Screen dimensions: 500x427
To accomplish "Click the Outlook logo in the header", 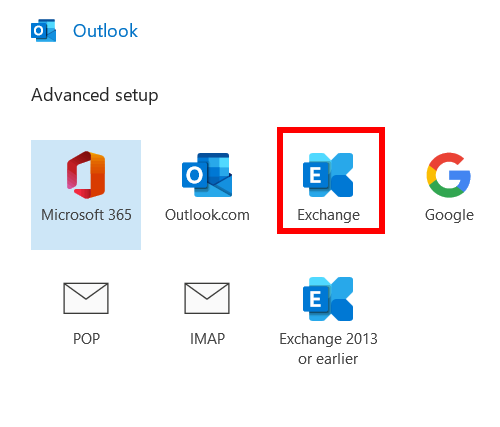I will tap(43, 30).
